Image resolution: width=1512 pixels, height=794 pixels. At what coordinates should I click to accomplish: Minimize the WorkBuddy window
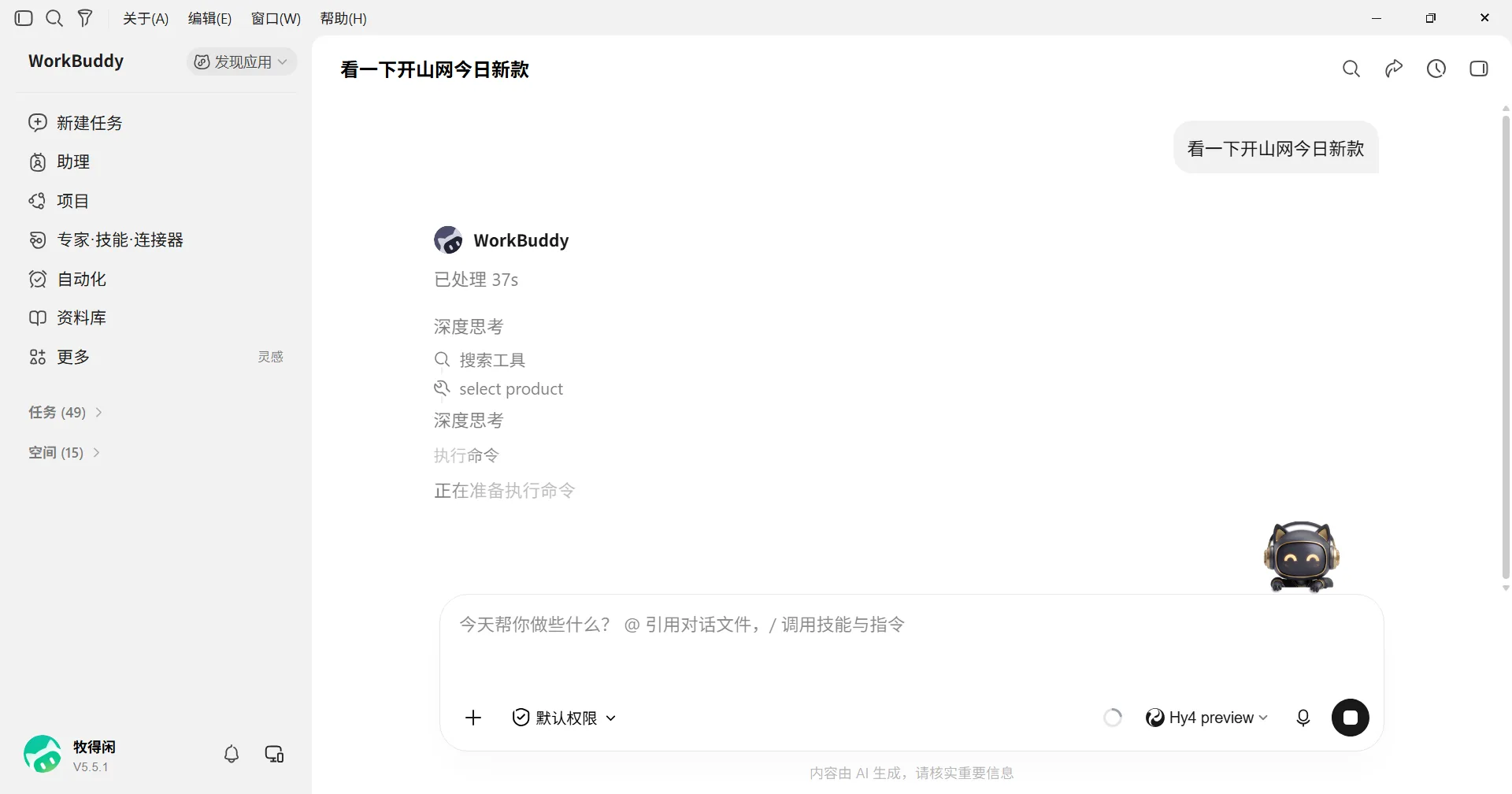[x=1377, y=18]
